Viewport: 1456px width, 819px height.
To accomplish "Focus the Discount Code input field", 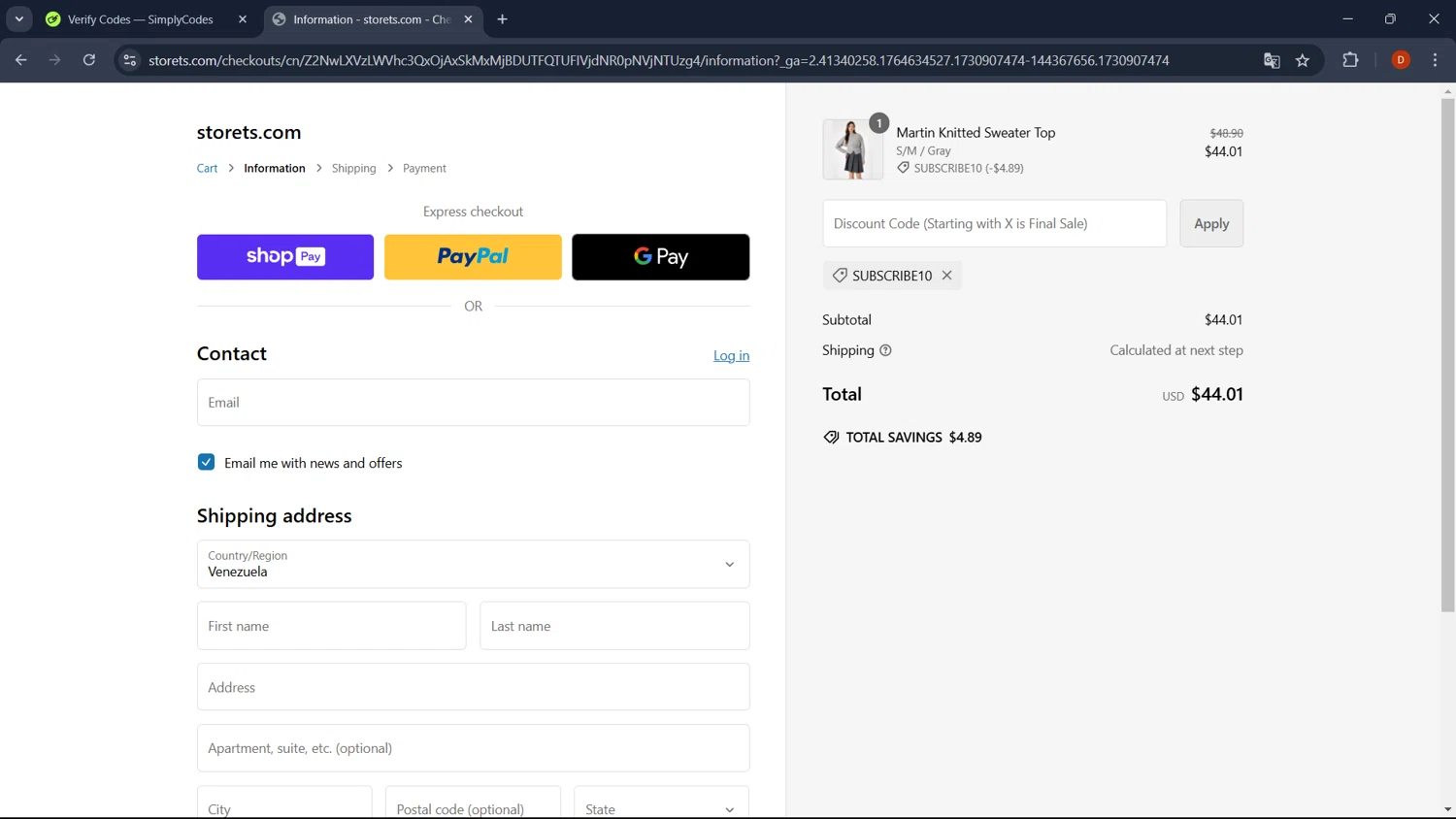I will point(995,223).
